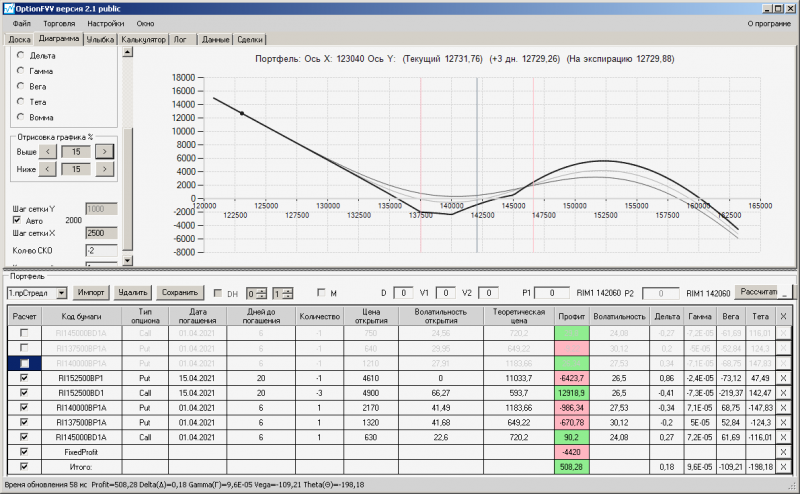The image size is (800, 494).
Task: Remove checked RI137500BP1A row via X
Action: click(x=783, y=423)
